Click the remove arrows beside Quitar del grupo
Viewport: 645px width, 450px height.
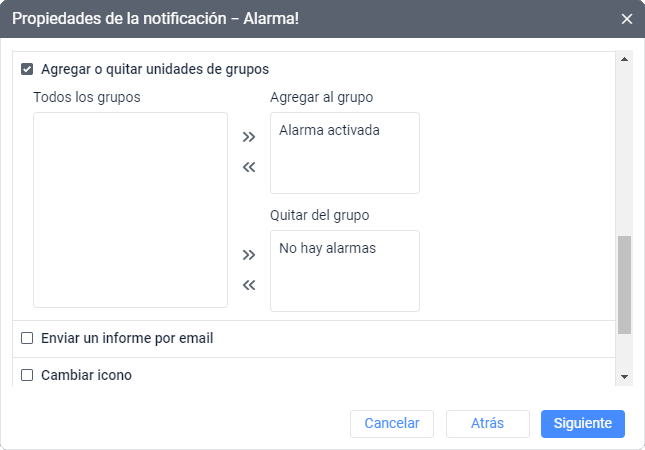pos(249,285)
